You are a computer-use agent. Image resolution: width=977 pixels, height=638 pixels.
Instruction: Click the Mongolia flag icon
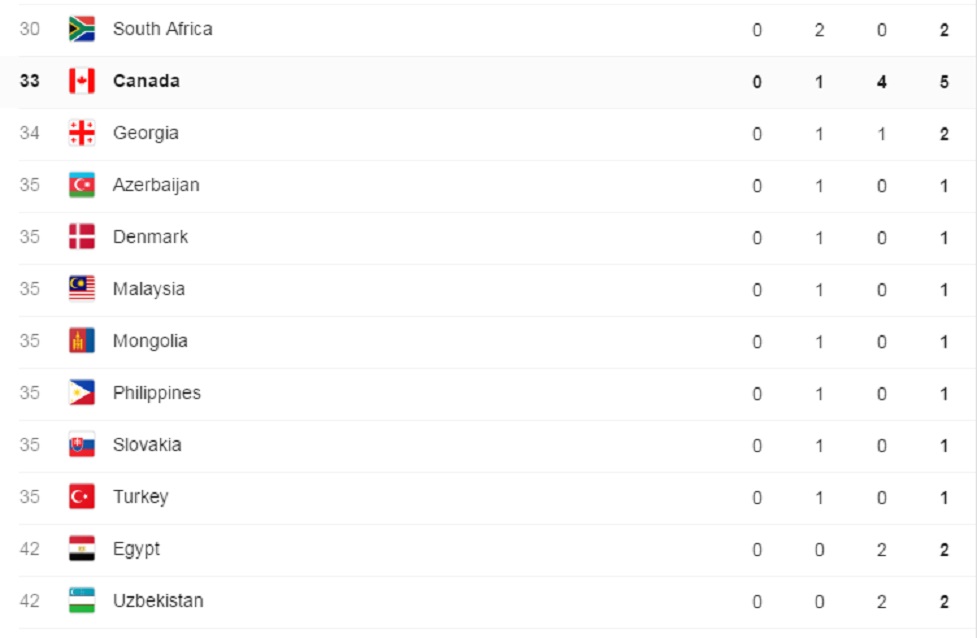(82, 341)
